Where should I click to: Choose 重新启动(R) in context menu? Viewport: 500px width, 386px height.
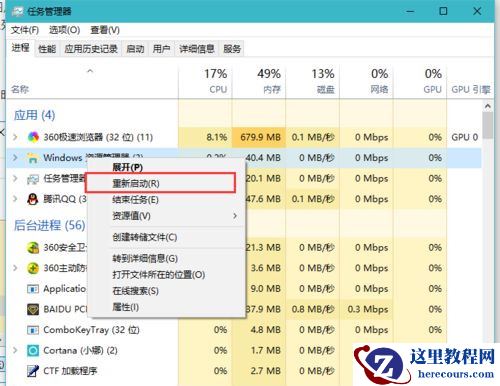point(161,183)
